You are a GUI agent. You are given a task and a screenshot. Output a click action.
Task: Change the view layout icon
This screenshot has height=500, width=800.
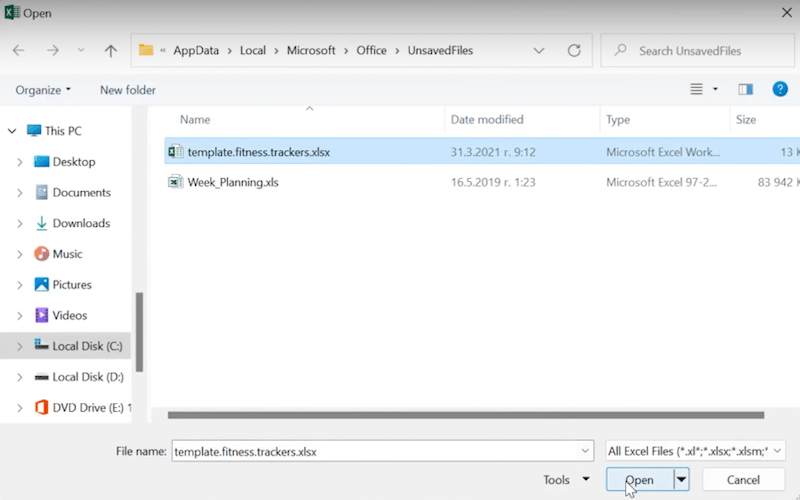coord(696,89)
